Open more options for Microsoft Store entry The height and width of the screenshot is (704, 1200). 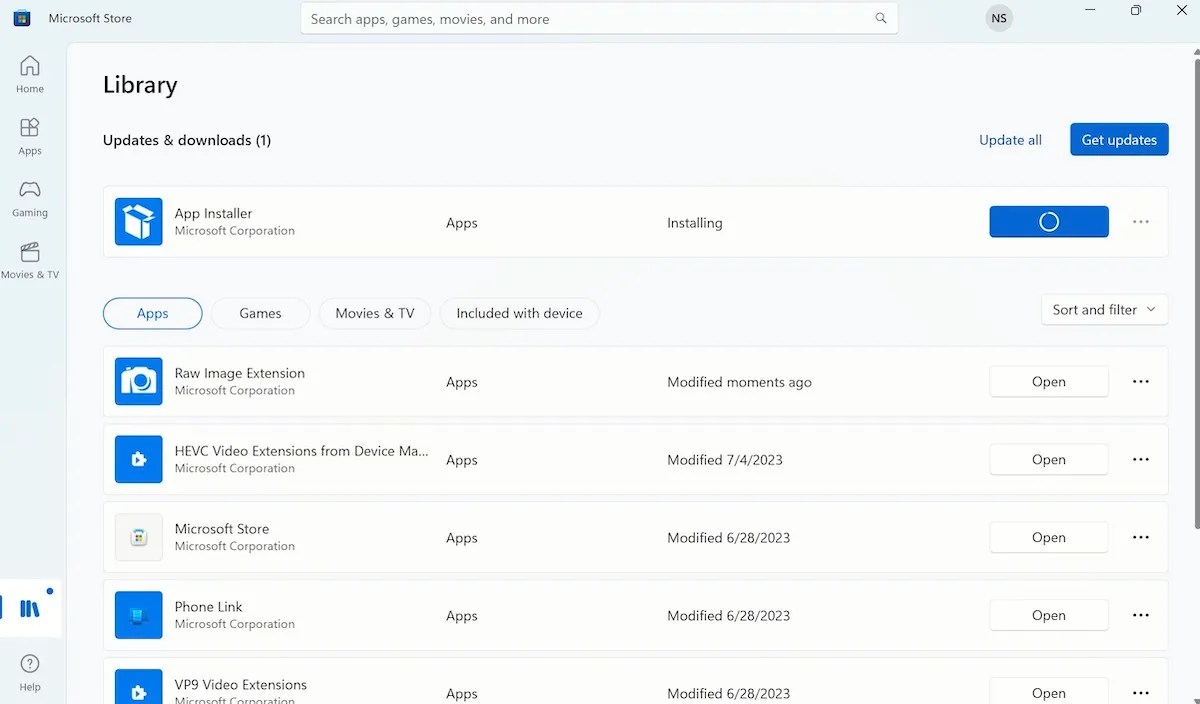1140,537
